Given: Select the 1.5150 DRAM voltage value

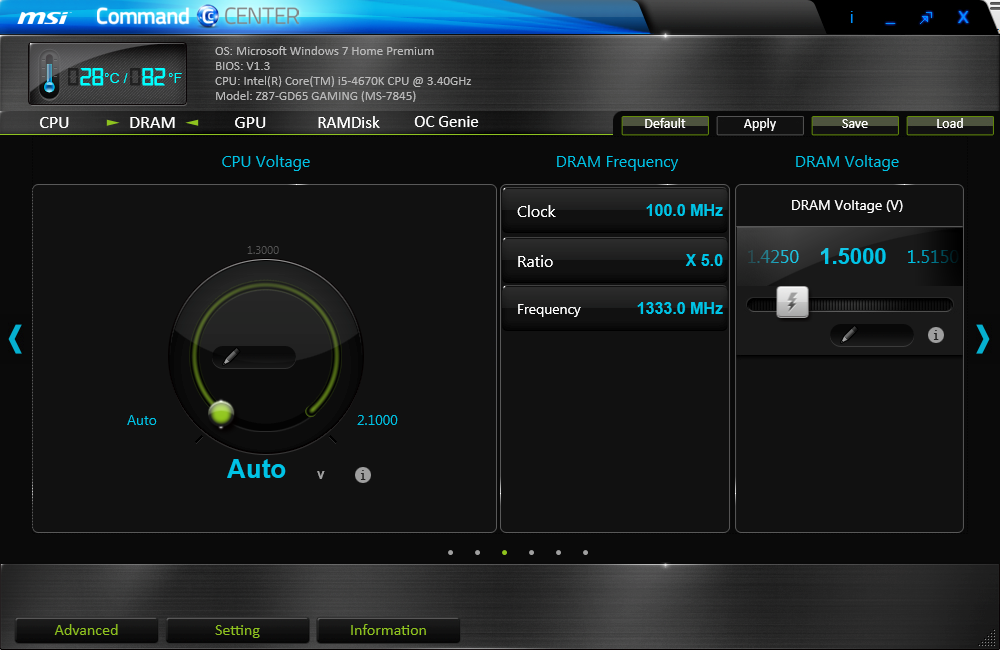Looking at the screenshot, I should point(932,257).
